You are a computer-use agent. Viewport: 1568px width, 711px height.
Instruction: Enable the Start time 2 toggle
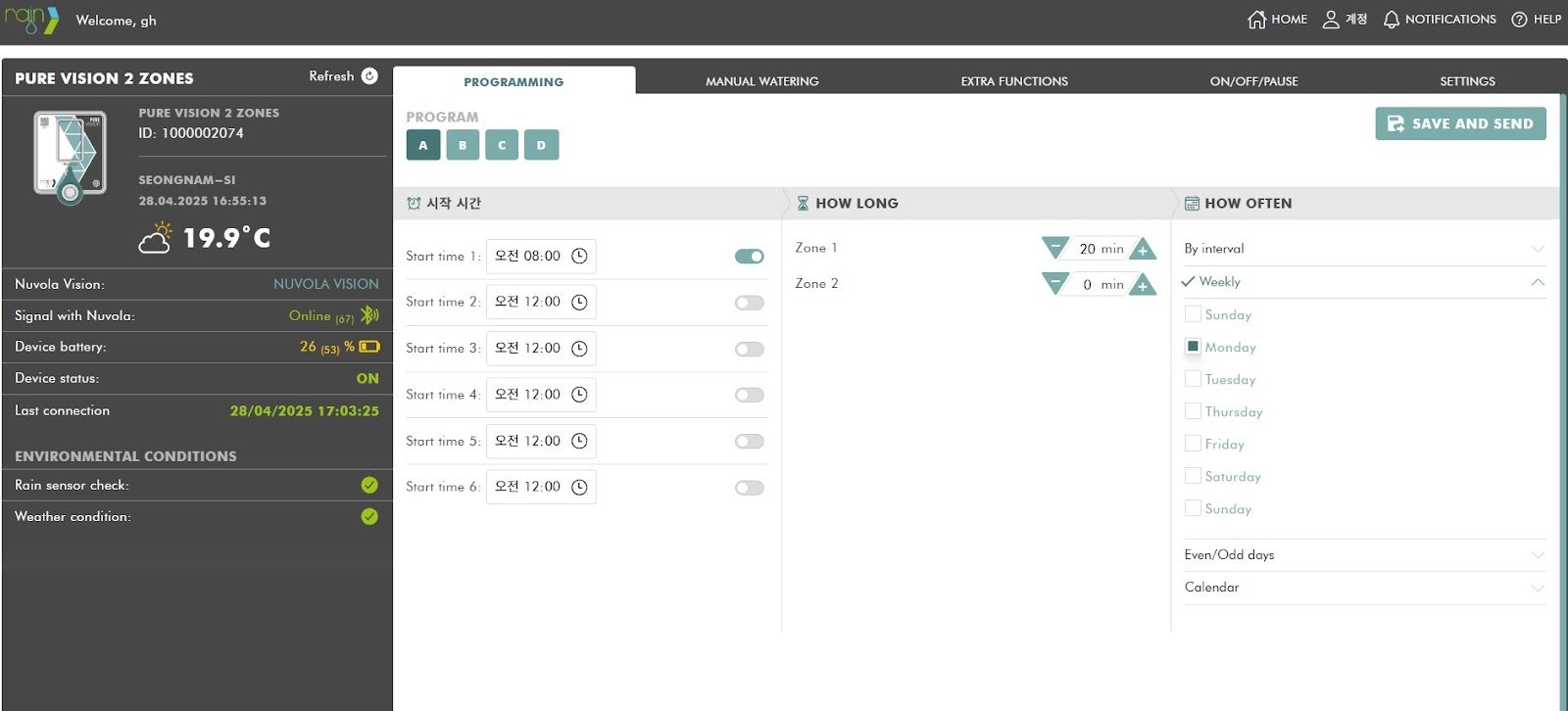(750, 303)
